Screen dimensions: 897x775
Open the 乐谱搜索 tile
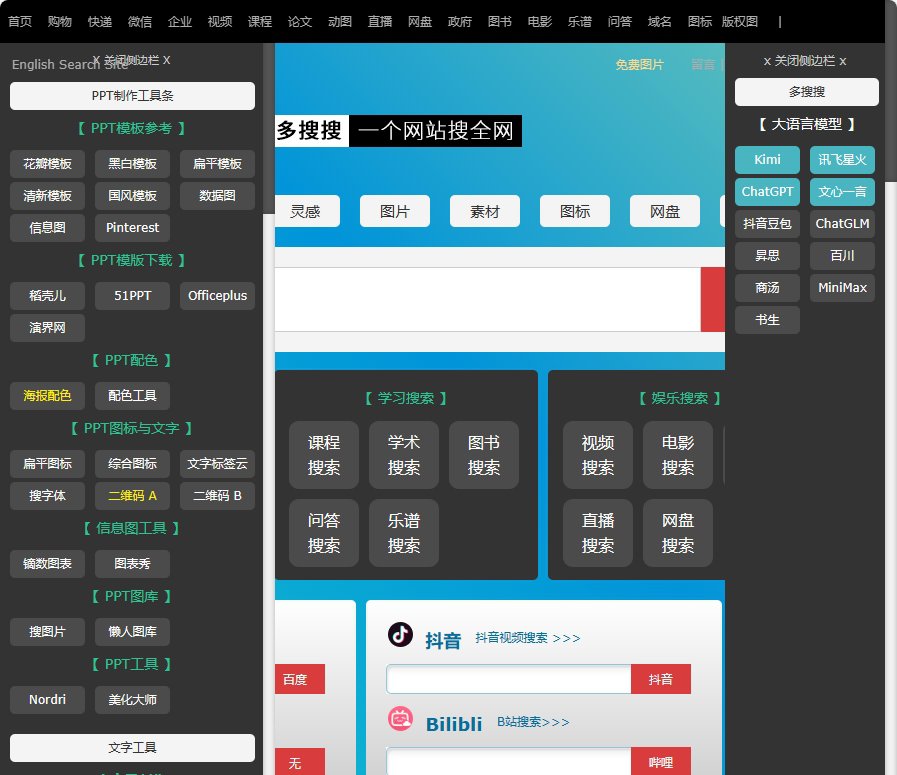[x=404, y=534]
